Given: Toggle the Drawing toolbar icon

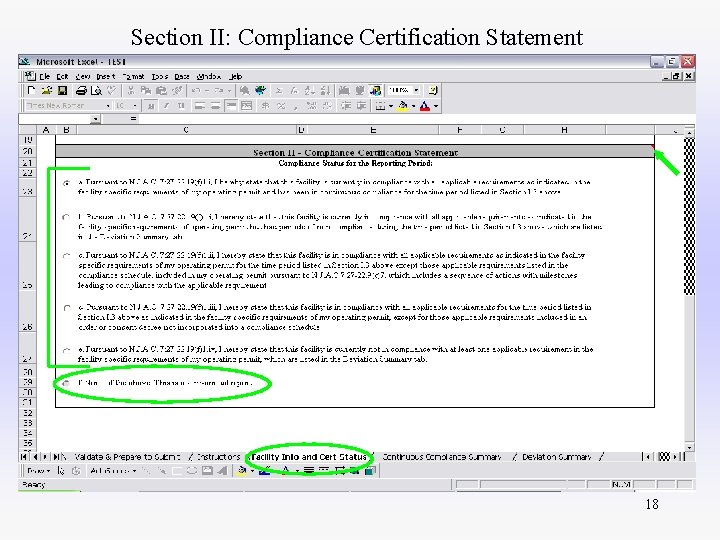Looking at the screenshot, I should (375, 90).
